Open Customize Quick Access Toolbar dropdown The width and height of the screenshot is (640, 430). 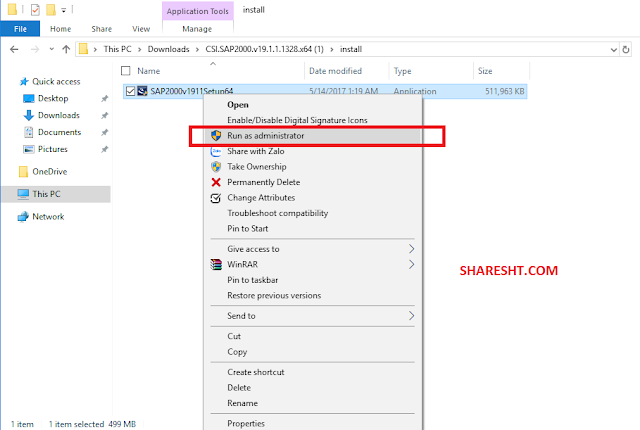coord(64,10)
